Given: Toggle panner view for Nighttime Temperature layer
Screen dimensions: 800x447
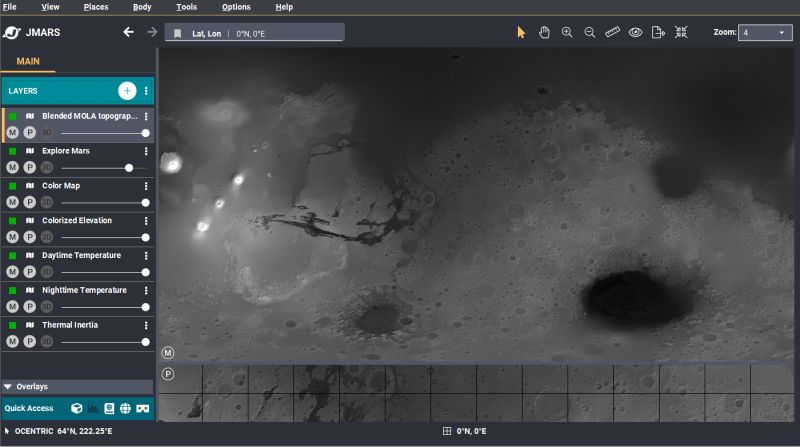Looking at the screenshot, I should coord(30,307).
